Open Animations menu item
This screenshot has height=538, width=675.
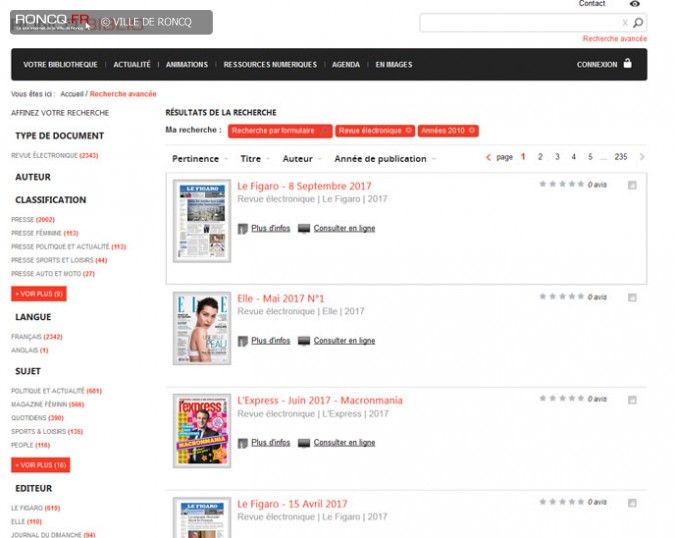pos(187,65)
